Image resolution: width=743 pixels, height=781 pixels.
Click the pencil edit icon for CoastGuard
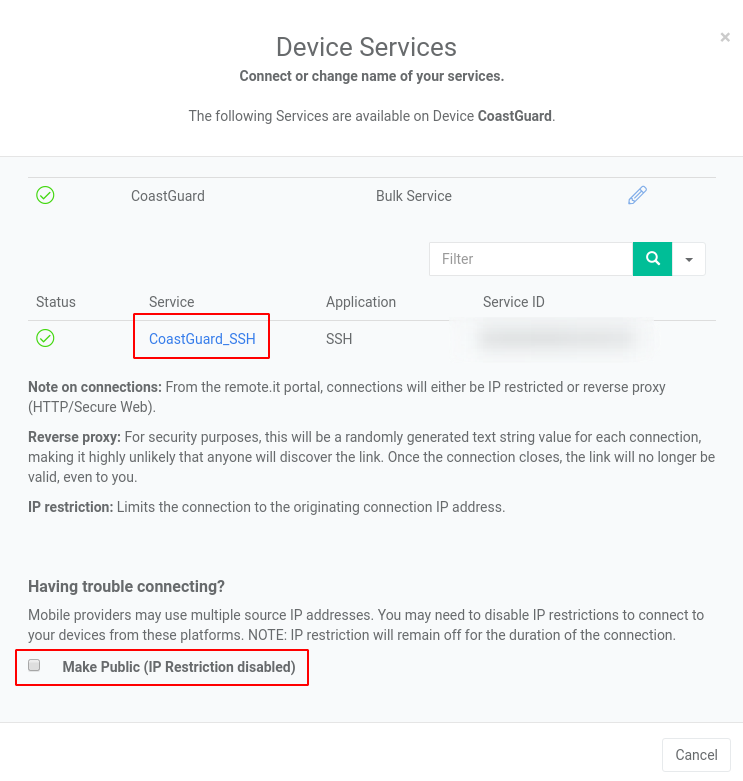(x=637, y=195)
